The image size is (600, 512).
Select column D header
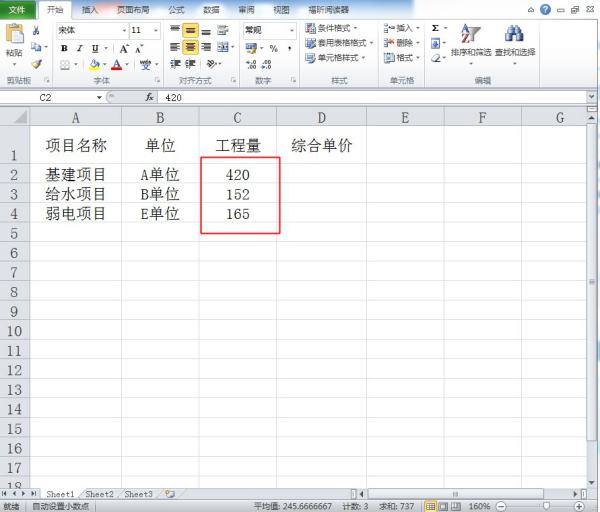[321, 117]
